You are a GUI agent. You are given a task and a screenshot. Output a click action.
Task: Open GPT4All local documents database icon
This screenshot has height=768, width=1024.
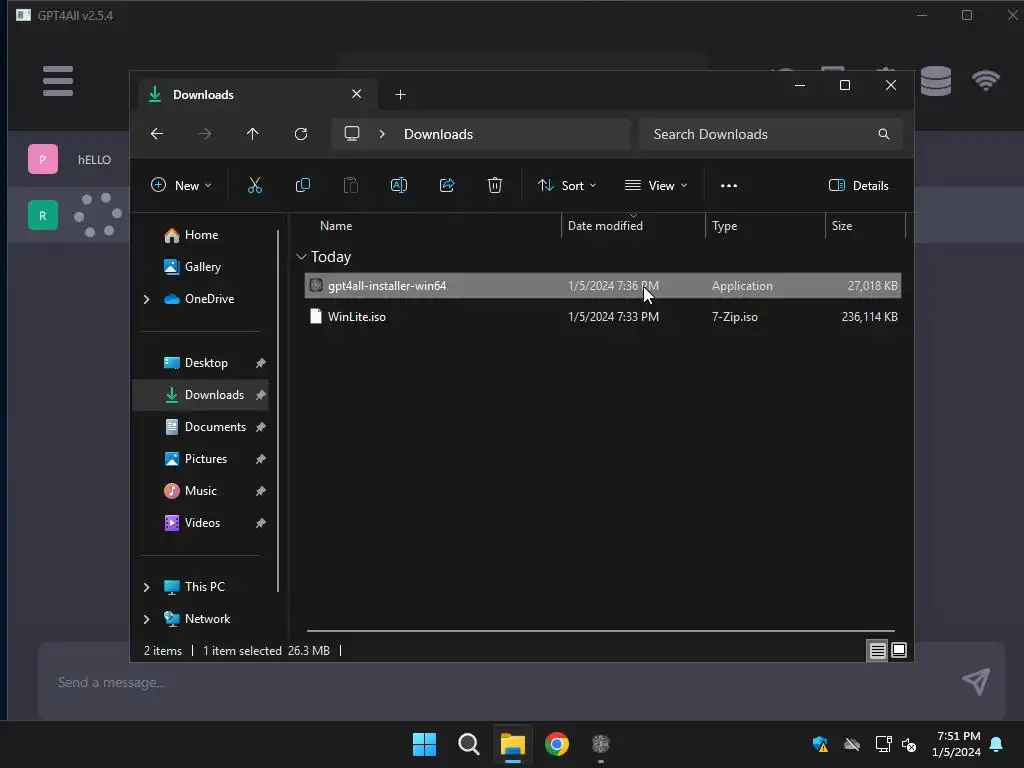click(936, 81)
